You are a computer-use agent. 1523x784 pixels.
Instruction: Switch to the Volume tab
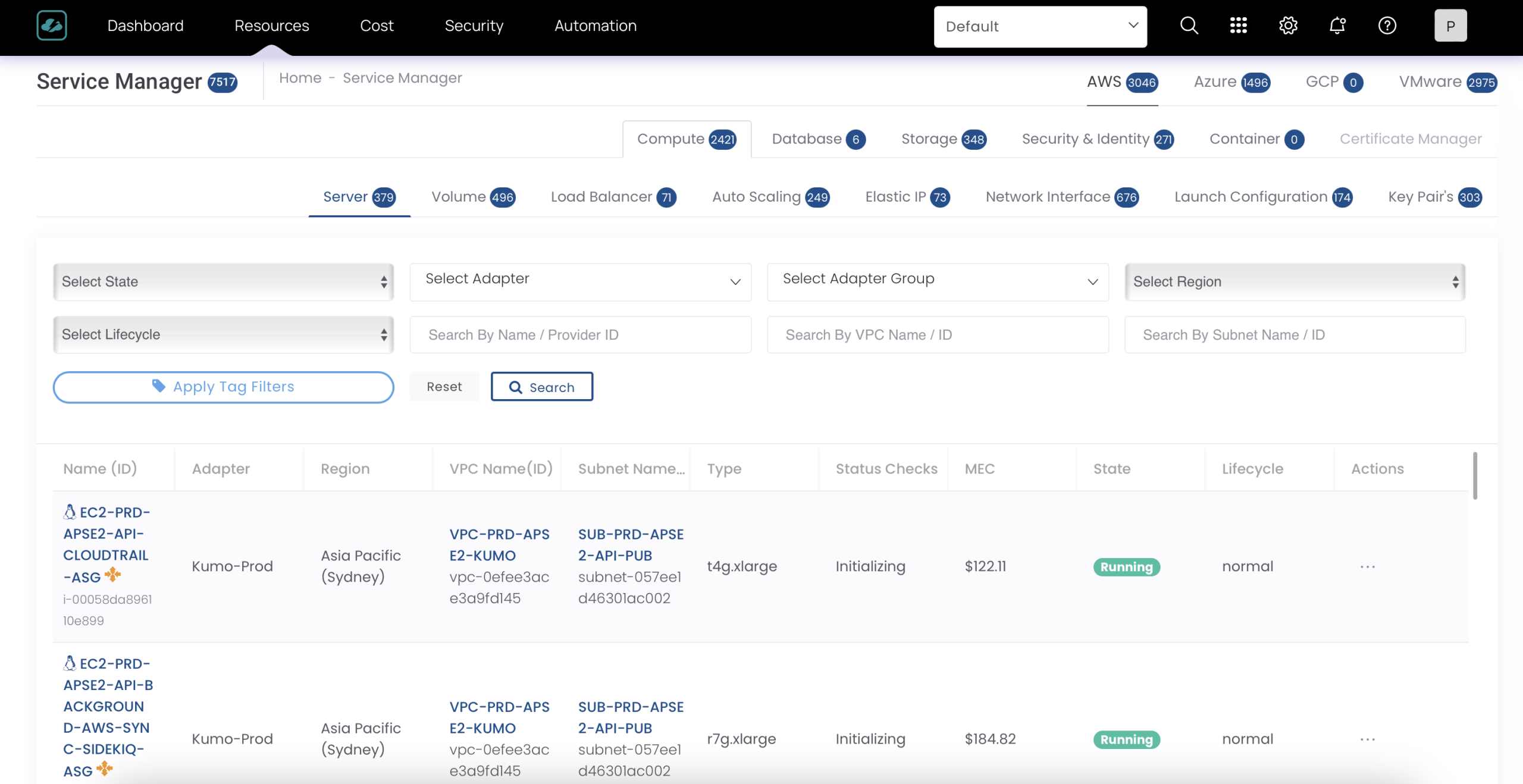tap(472, 197)
